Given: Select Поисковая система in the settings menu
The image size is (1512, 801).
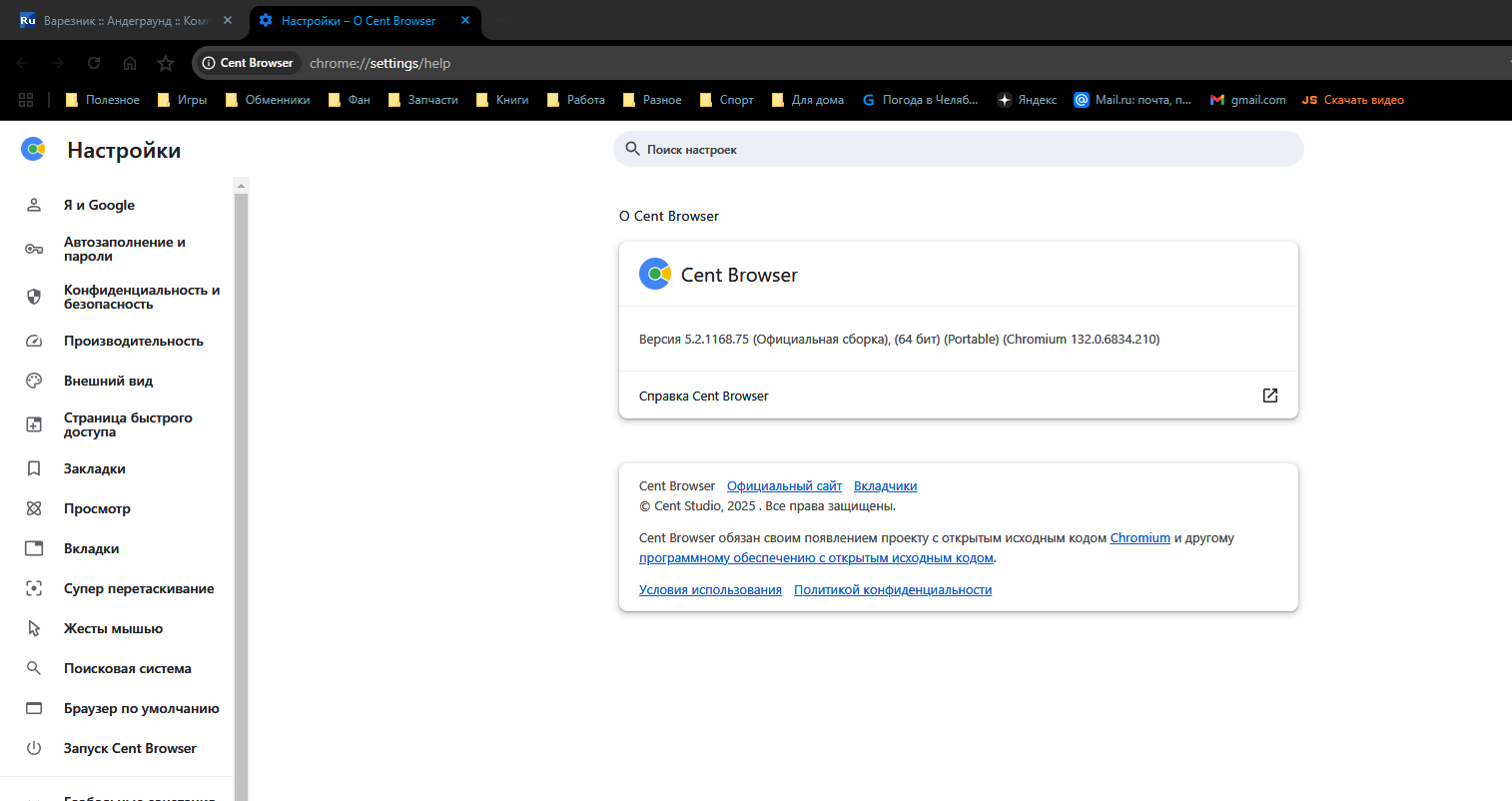Looking at the screenshot, I should [x=128, y=668].
